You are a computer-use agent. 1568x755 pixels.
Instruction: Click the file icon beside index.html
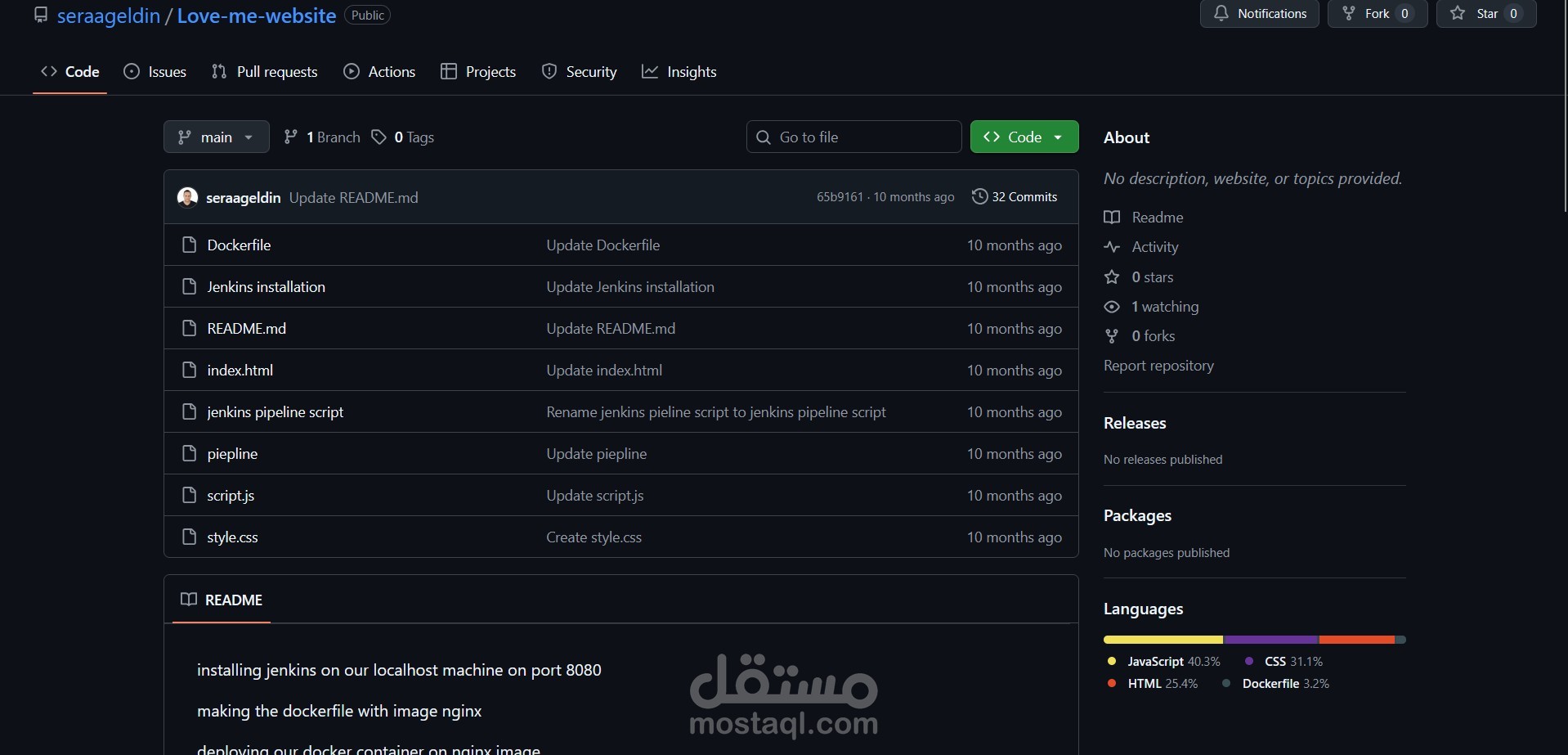(189, 370)
